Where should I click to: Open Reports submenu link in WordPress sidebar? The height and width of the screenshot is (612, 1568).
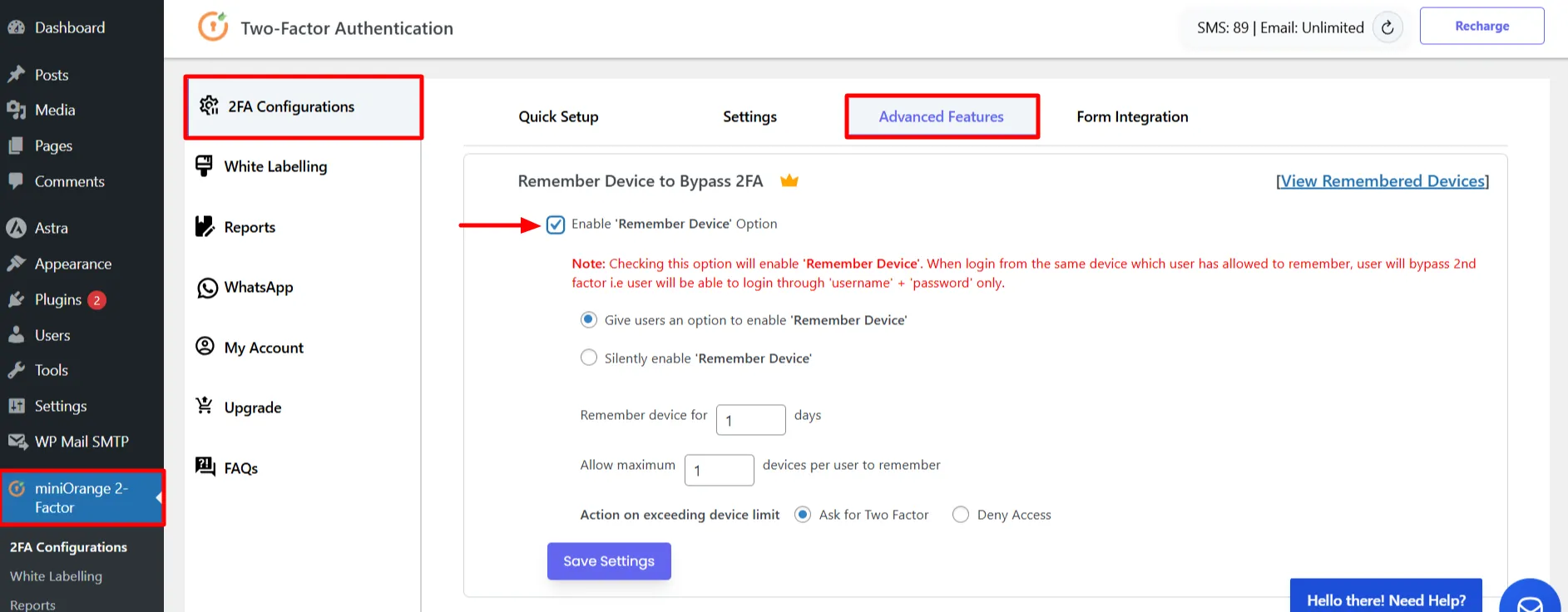32,605
